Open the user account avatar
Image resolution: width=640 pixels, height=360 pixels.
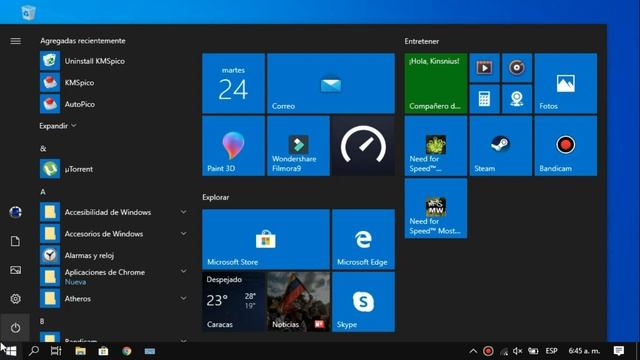pos(16,212)
